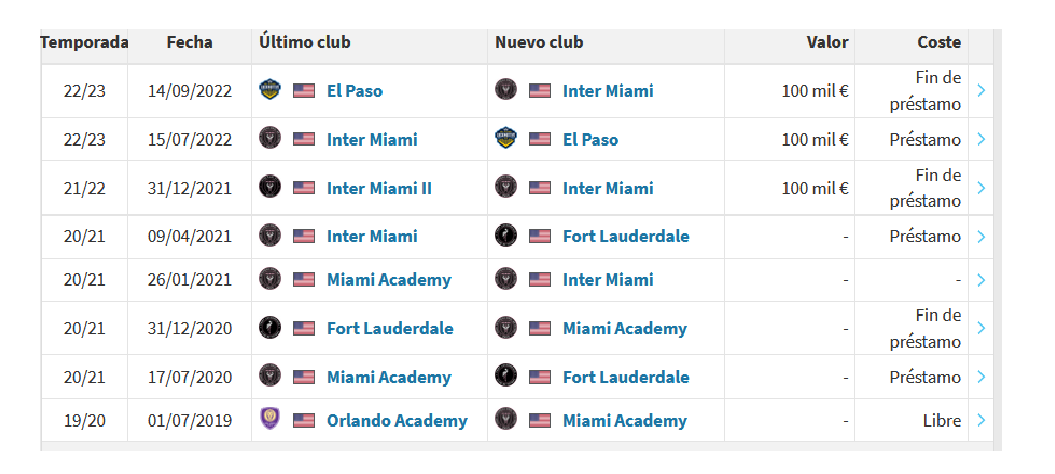Click the El Paso crest in the 15/07/2022 row
The width and height of the screenshot is (1055, 474).
505,139
